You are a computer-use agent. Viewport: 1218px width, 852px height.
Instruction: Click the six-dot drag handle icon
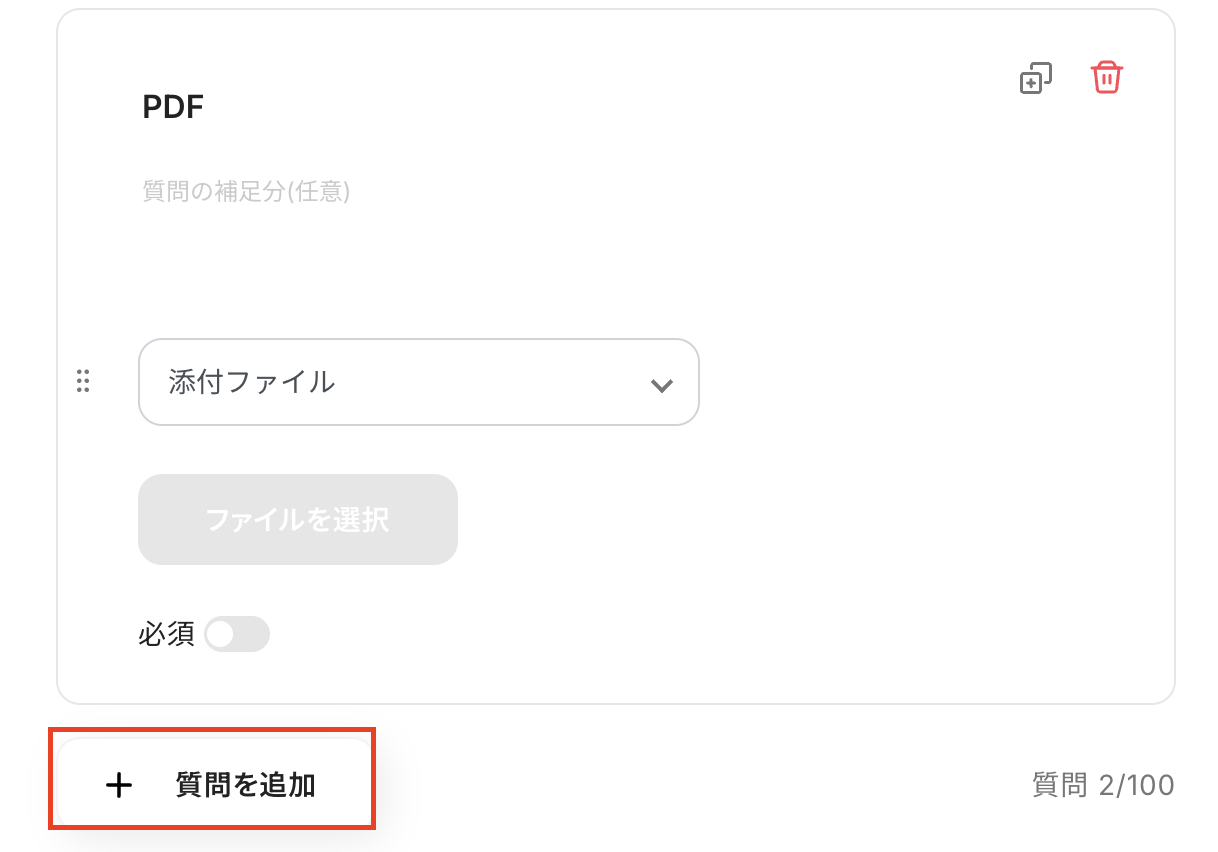84,381
